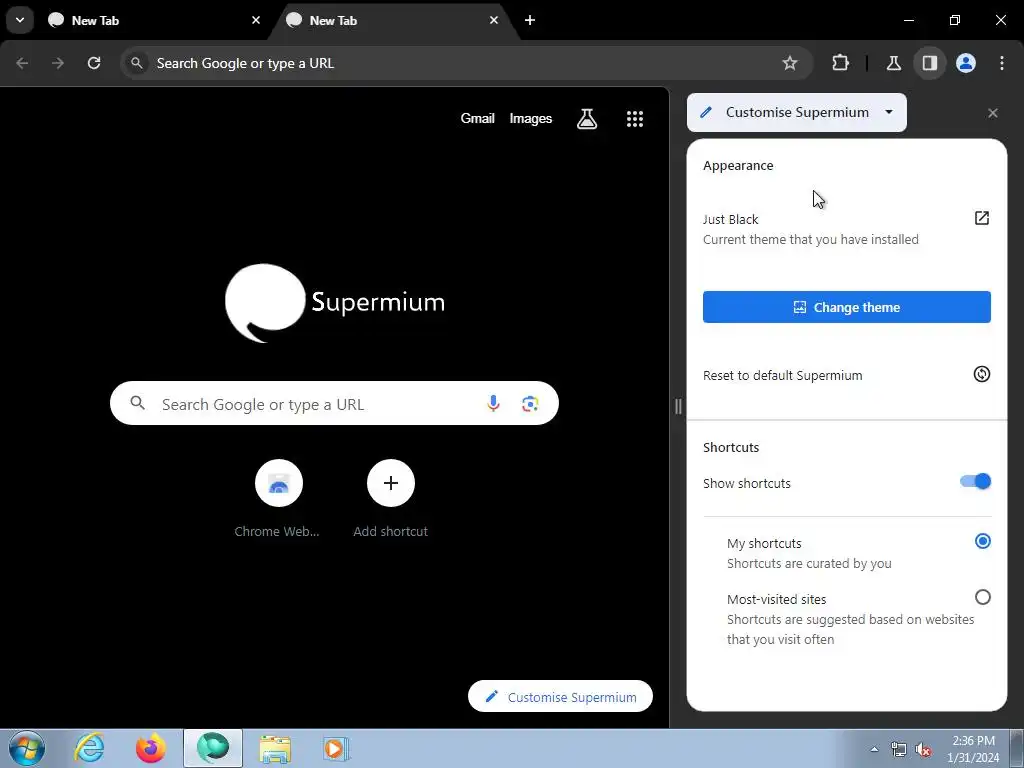Open Just Black theme external link icon

coord(982,218)
